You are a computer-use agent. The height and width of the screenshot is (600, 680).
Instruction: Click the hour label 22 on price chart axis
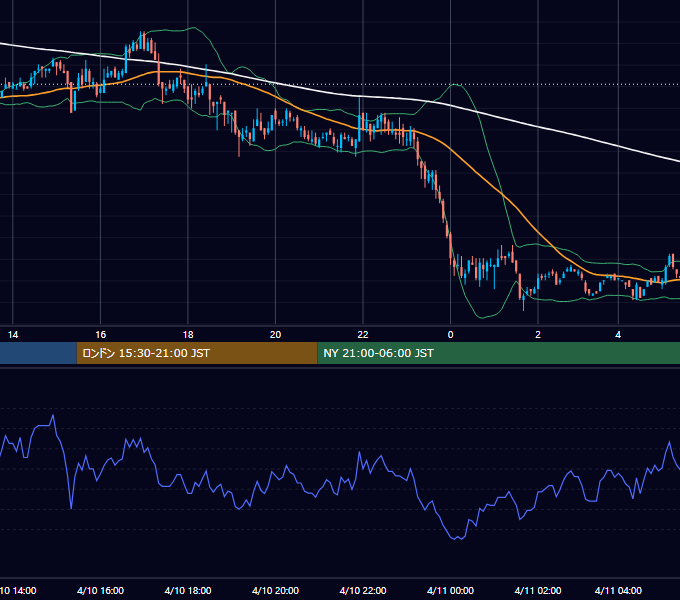pos(363,335)
